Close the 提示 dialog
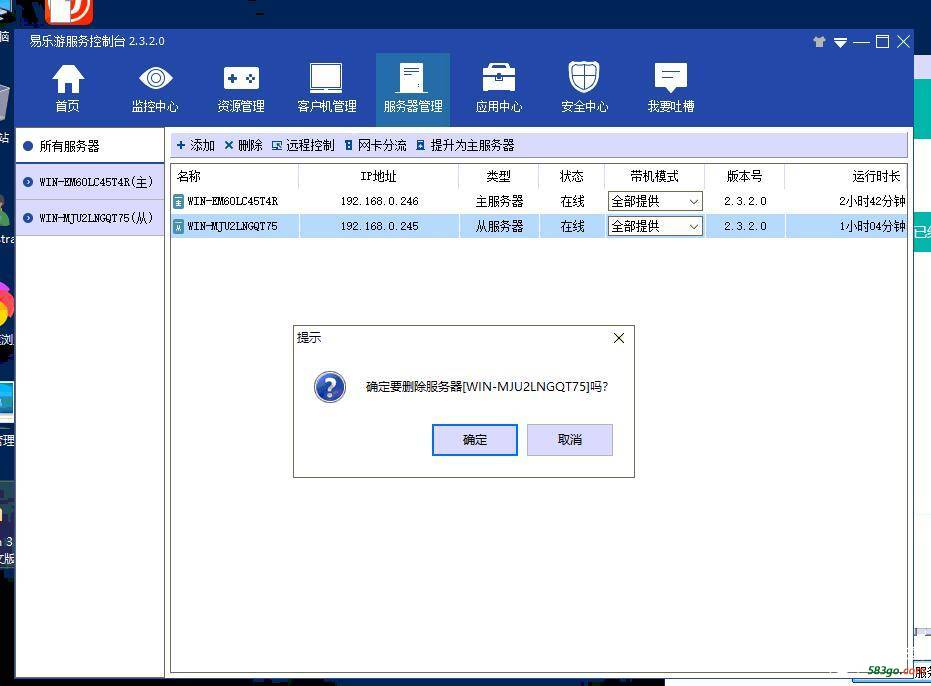Viewport: 931px width, 686px height. tap(618, 338)
